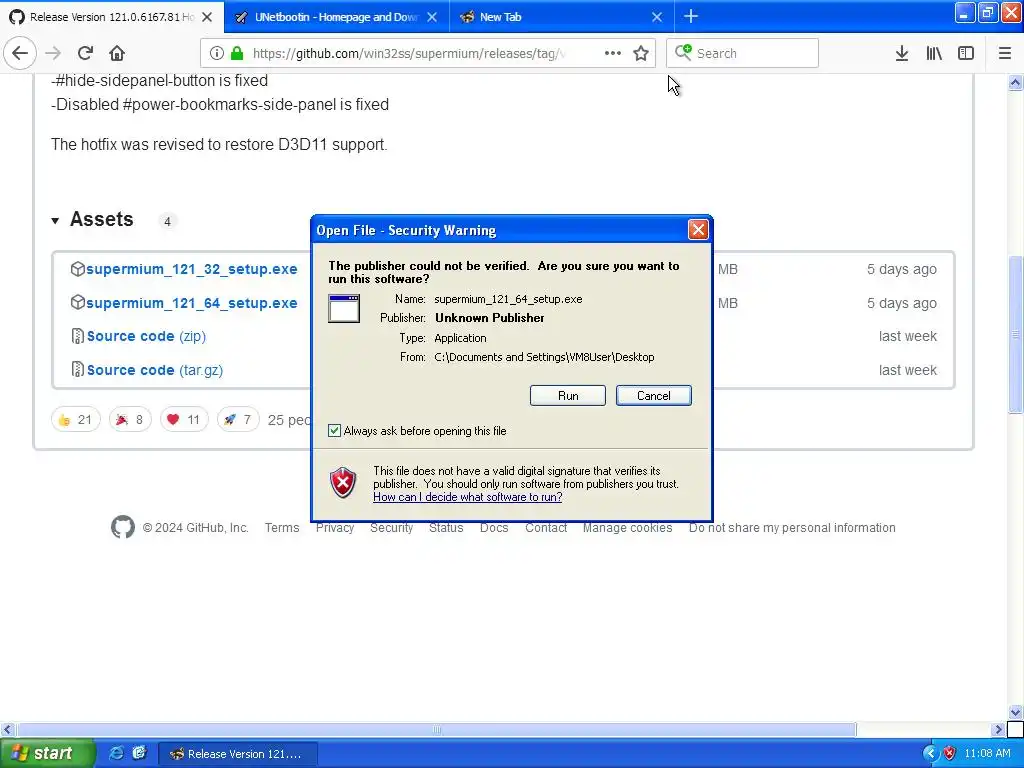The width and height of the screenshot is (1024, 768).
Task: Click Release Version 121 taskbar button
Action: [238, 754]
